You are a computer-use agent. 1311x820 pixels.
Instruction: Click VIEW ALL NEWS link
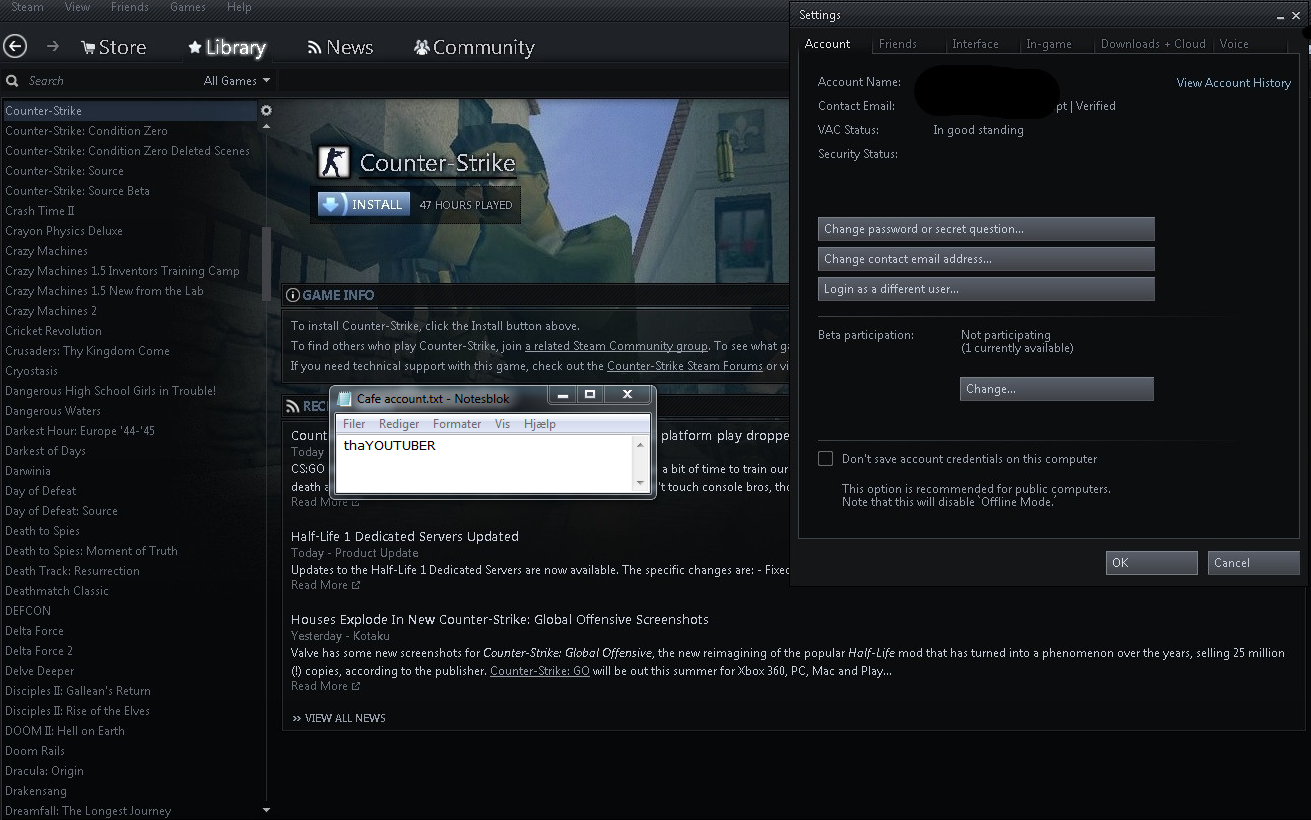(x=338, y=718)
